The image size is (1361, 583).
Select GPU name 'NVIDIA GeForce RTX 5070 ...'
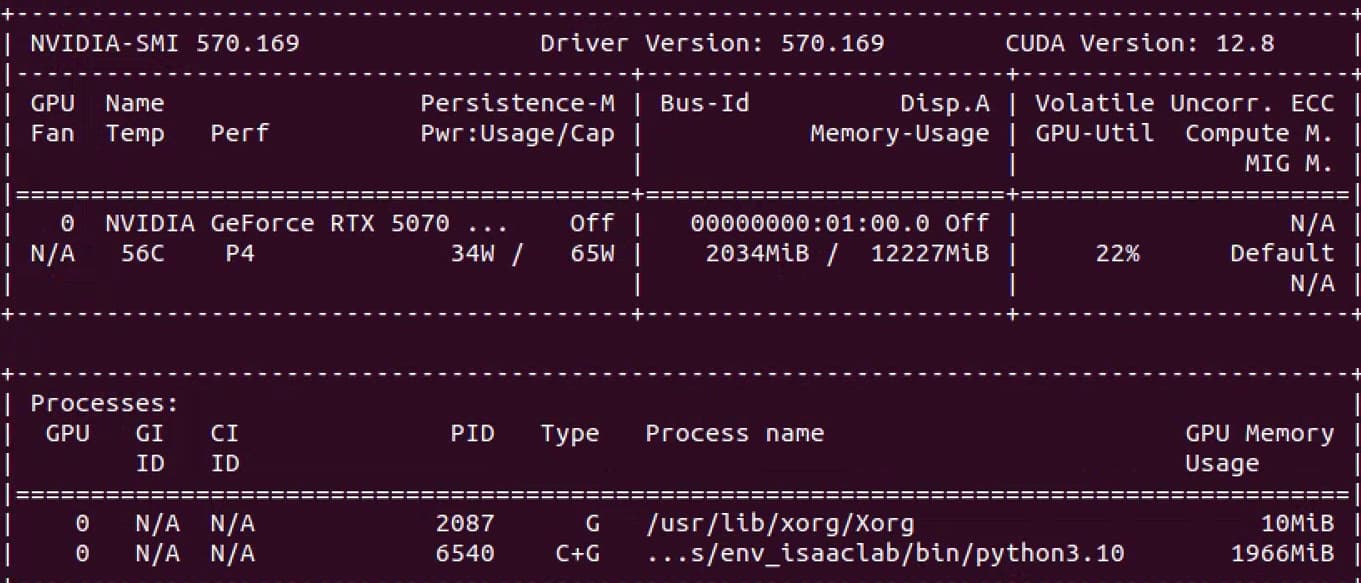pos(306,223)
